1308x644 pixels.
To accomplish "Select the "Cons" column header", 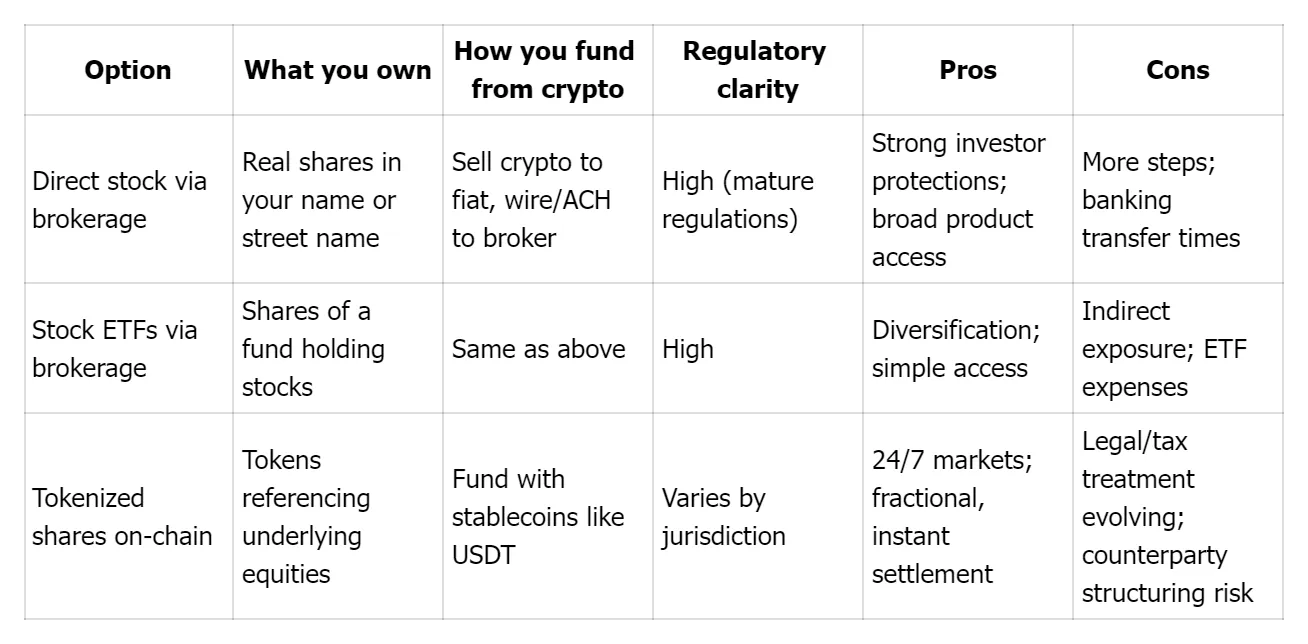I will 1177,70.
